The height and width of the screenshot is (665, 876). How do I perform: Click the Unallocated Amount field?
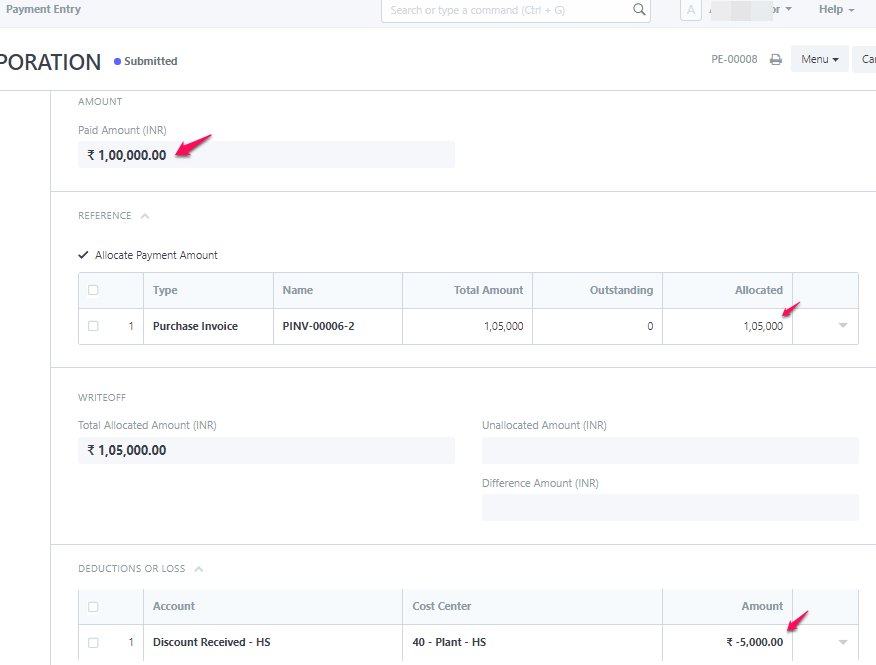tap(670, 450)
